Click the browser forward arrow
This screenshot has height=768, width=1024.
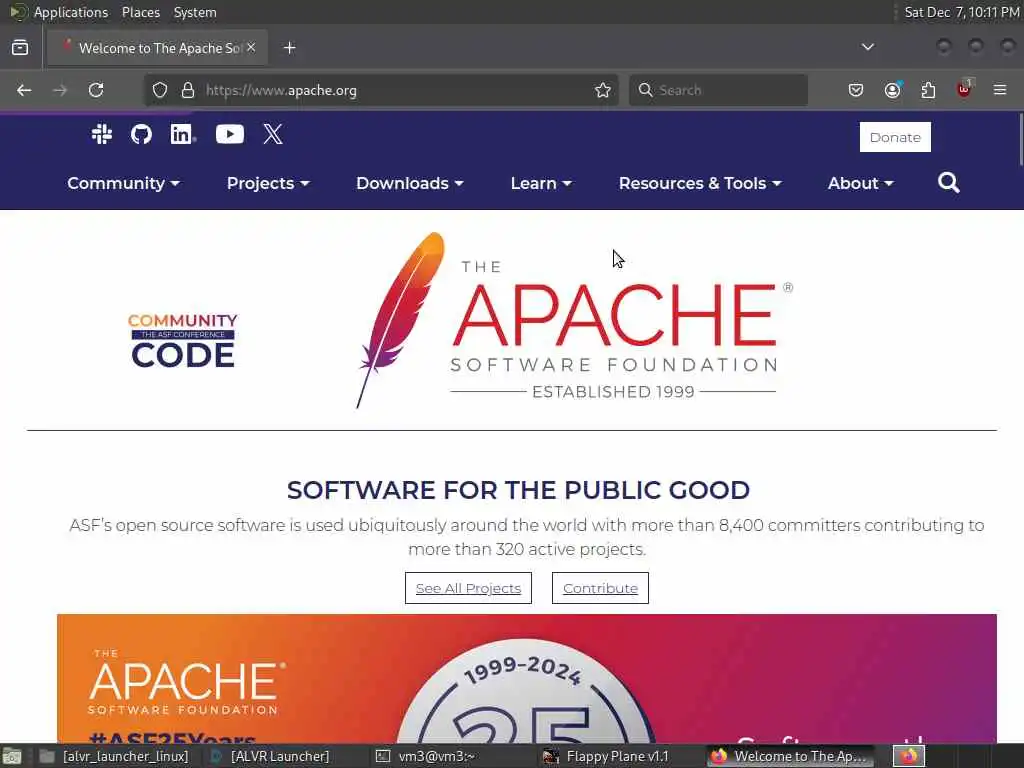pos(60,90)
